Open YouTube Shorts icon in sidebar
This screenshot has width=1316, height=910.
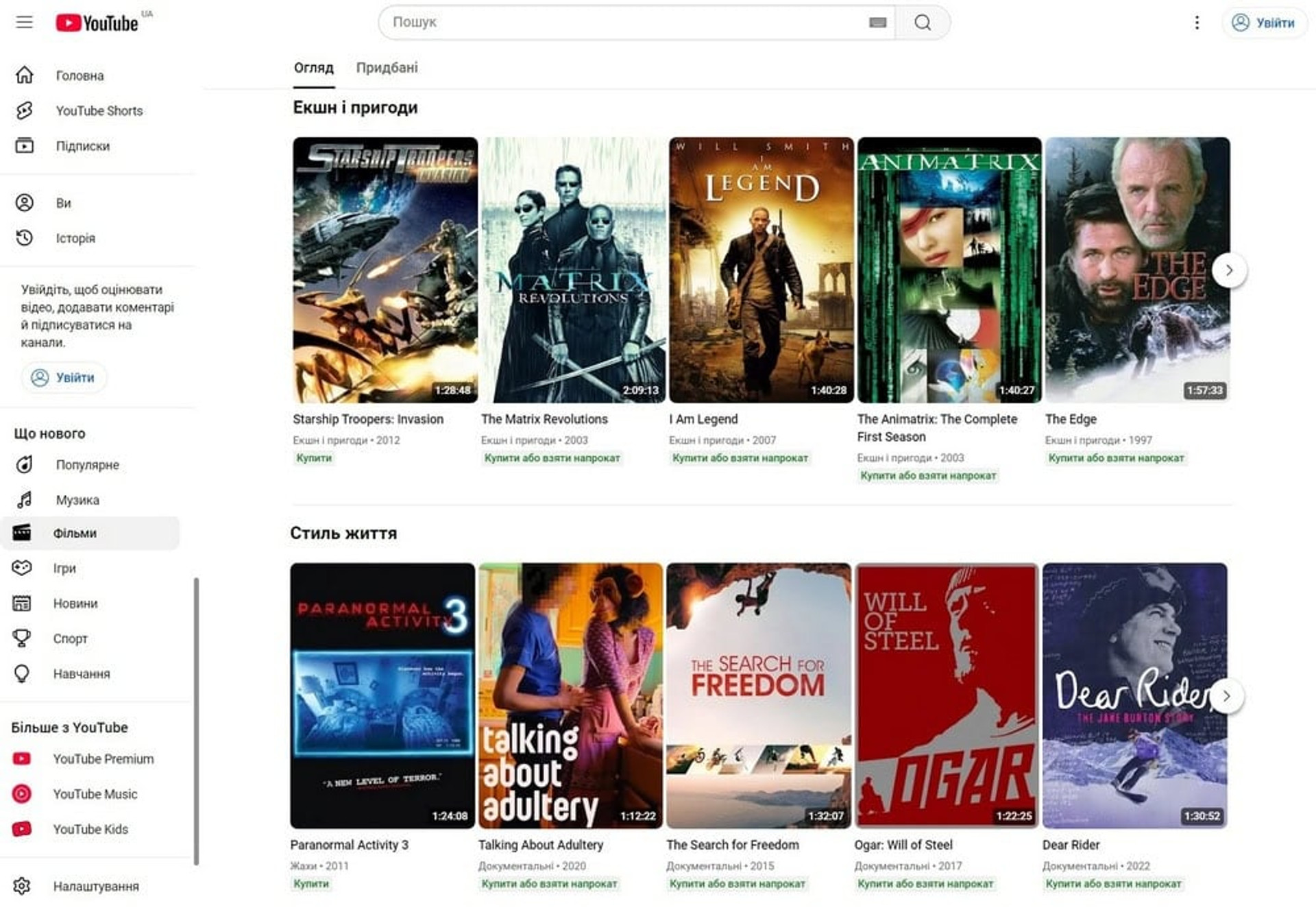(25, 110)
